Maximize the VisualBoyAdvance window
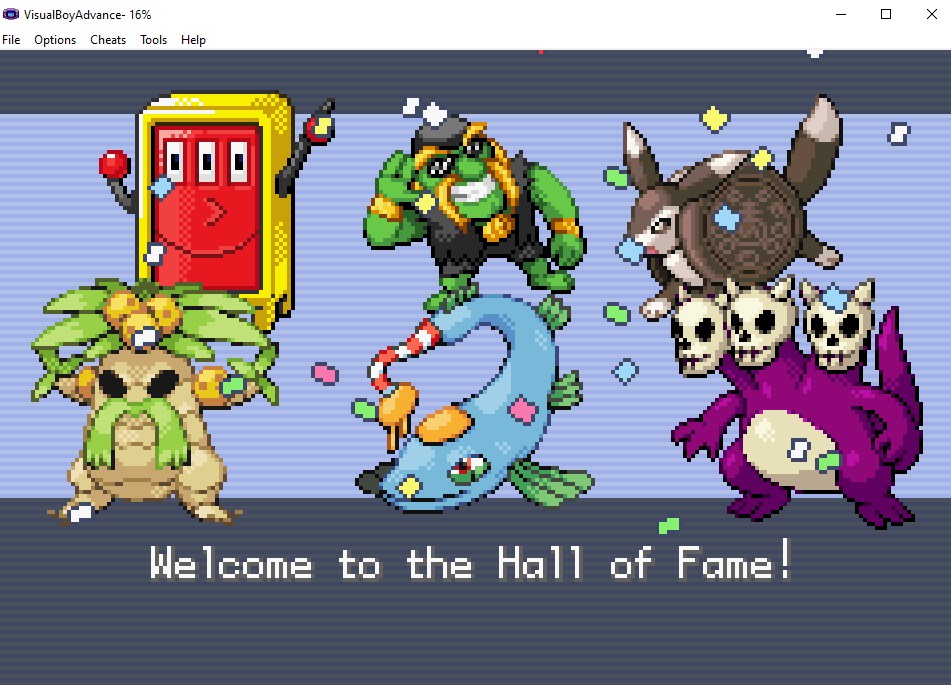The height and width of the screenshot is (685, 951). coord(886,14)
